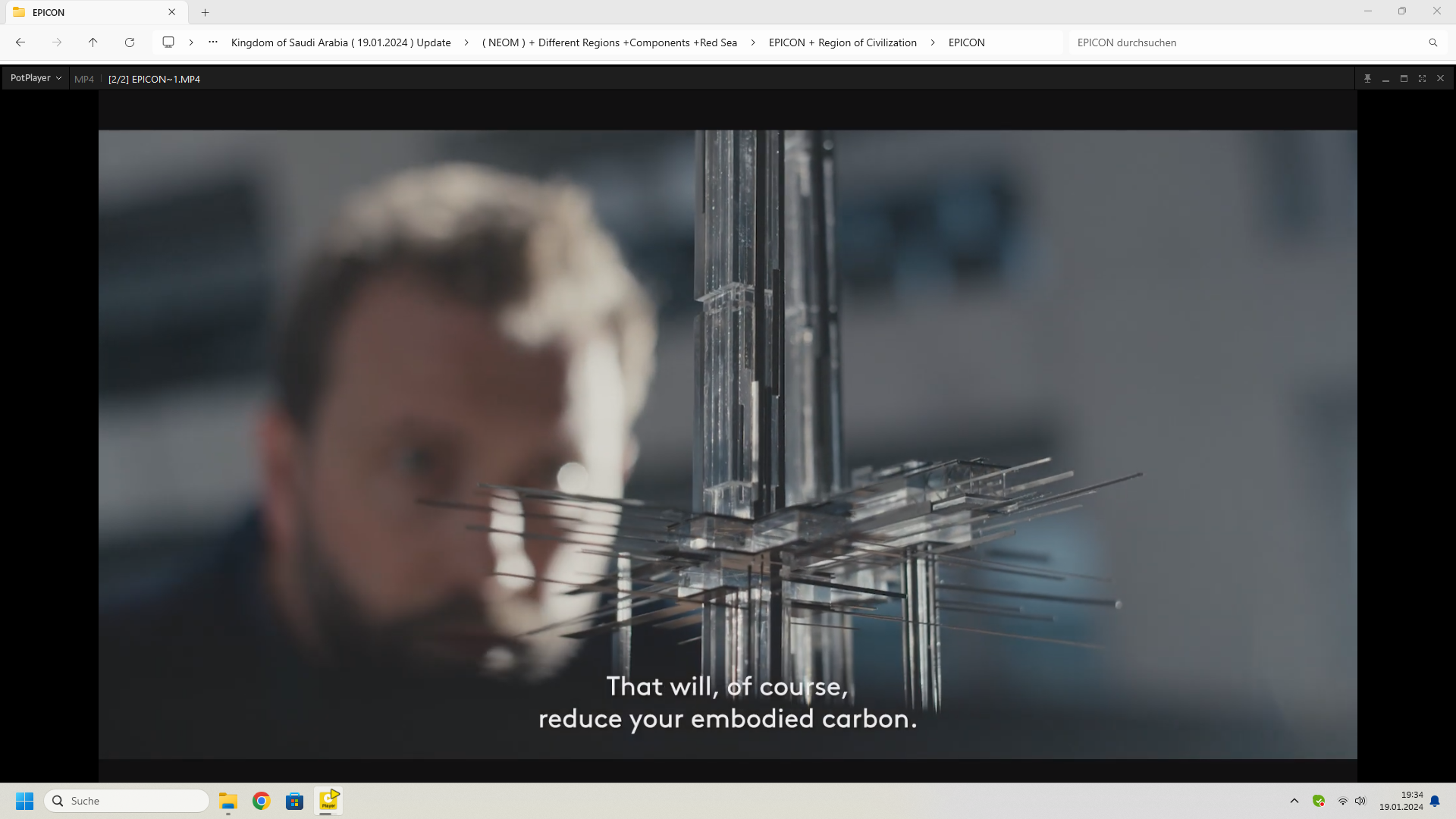
Task: Launch Google Chrome from the taskbar
Action: coord(262,801)
